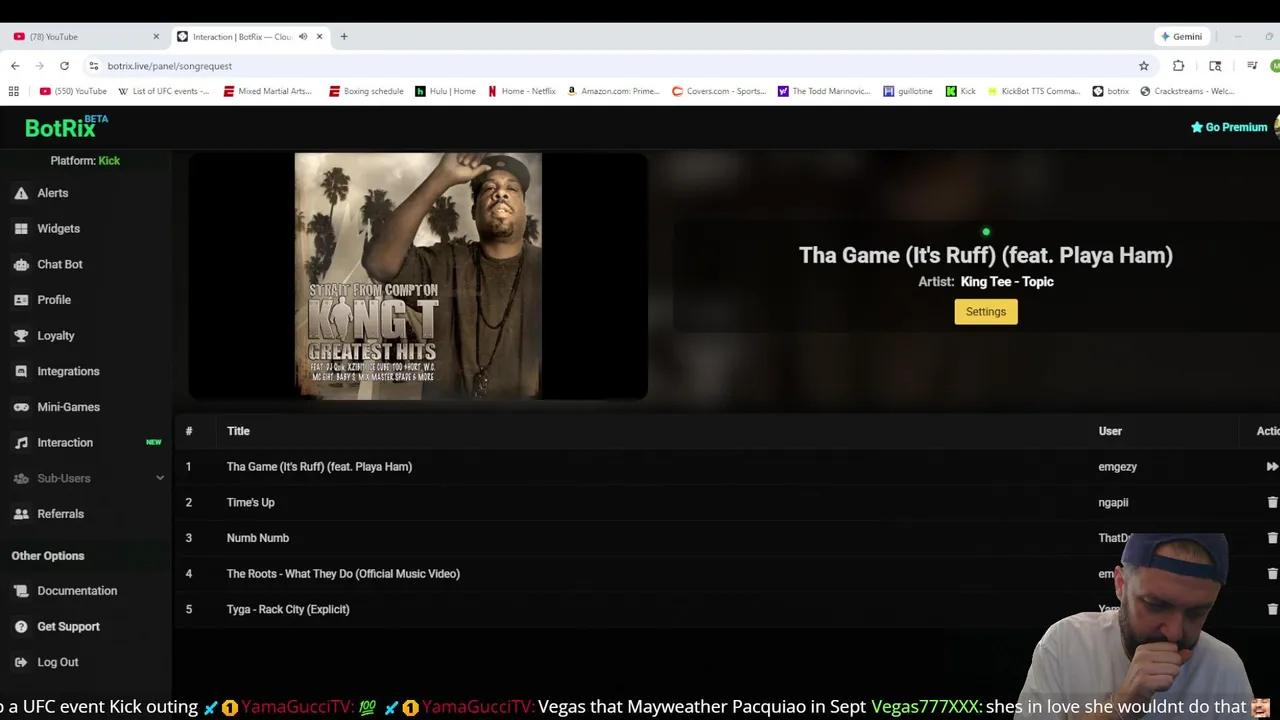1280x720 pixels.
Task: Open a new browser tab
Action: (344, 37)
